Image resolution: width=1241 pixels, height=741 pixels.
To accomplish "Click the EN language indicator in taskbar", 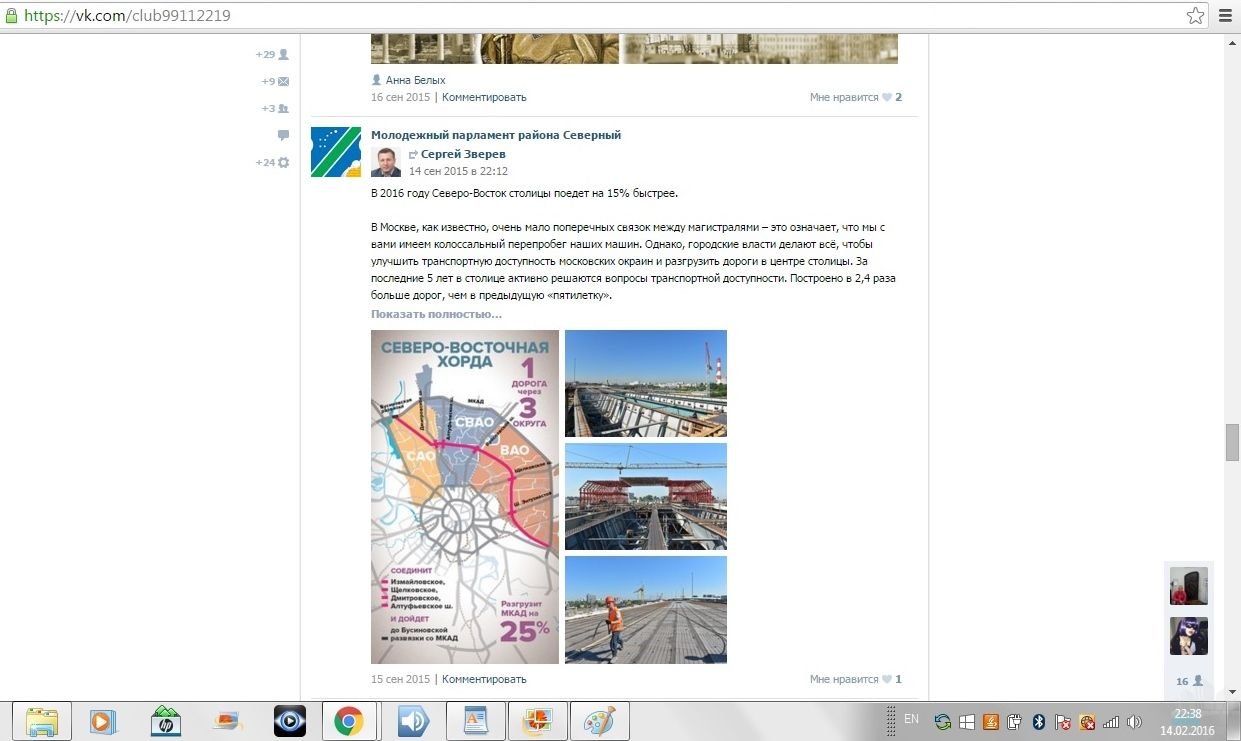I will tap(911, 719).
